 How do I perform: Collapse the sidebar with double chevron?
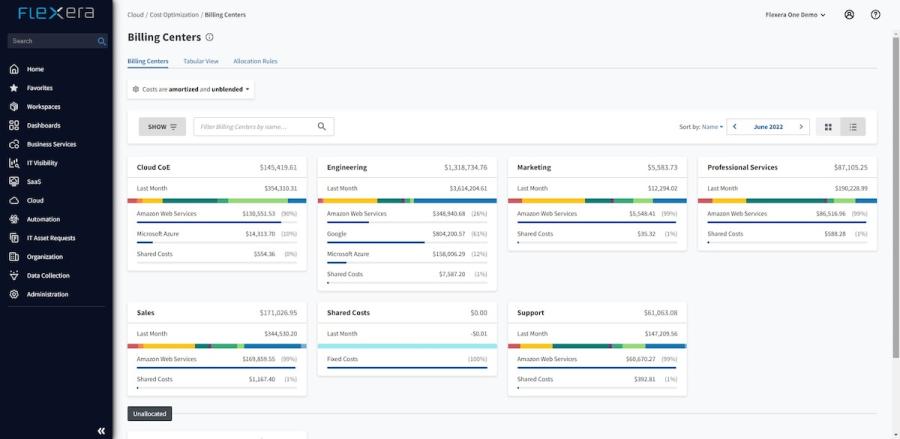(x=102, y=430)
